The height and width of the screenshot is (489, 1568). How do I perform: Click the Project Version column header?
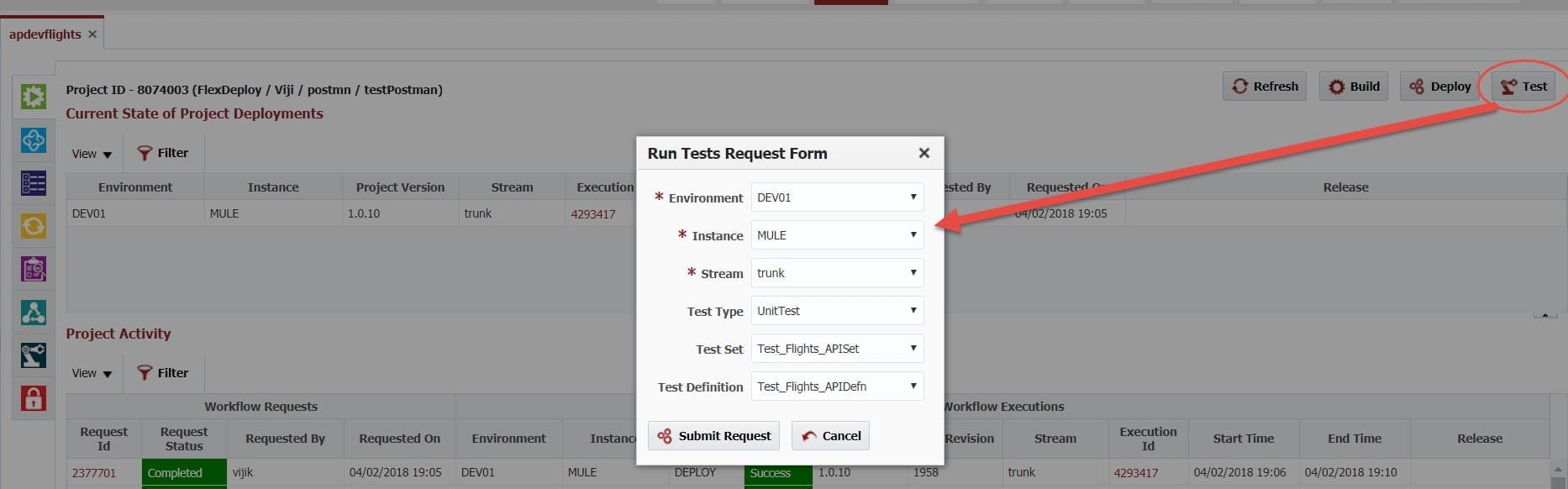point(400,187)
